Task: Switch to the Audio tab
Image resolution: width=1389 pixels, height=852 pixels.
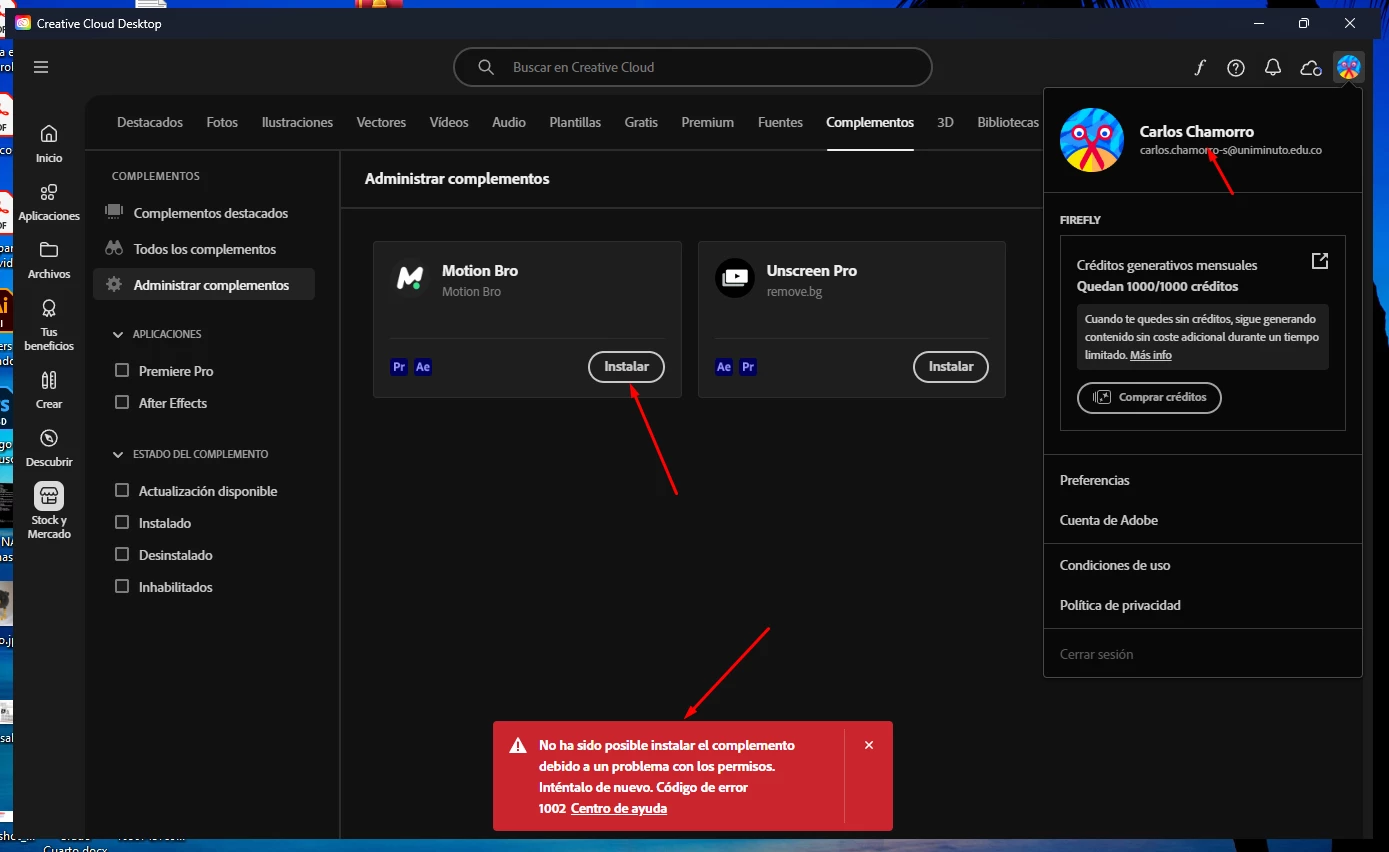Action: pyautogui.click(x=509, y=122)
